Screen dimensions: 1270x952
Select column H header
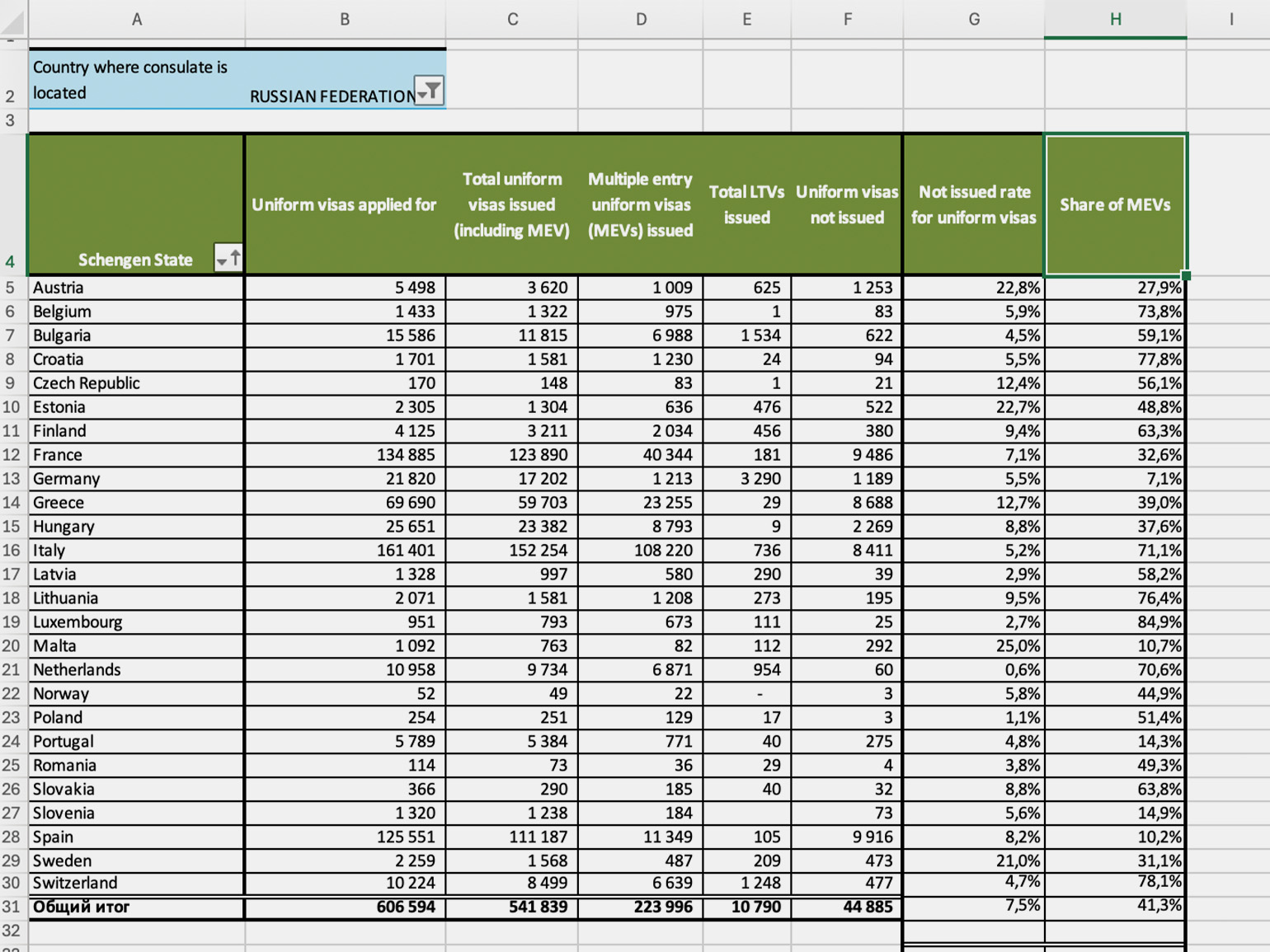(1115, 19)
